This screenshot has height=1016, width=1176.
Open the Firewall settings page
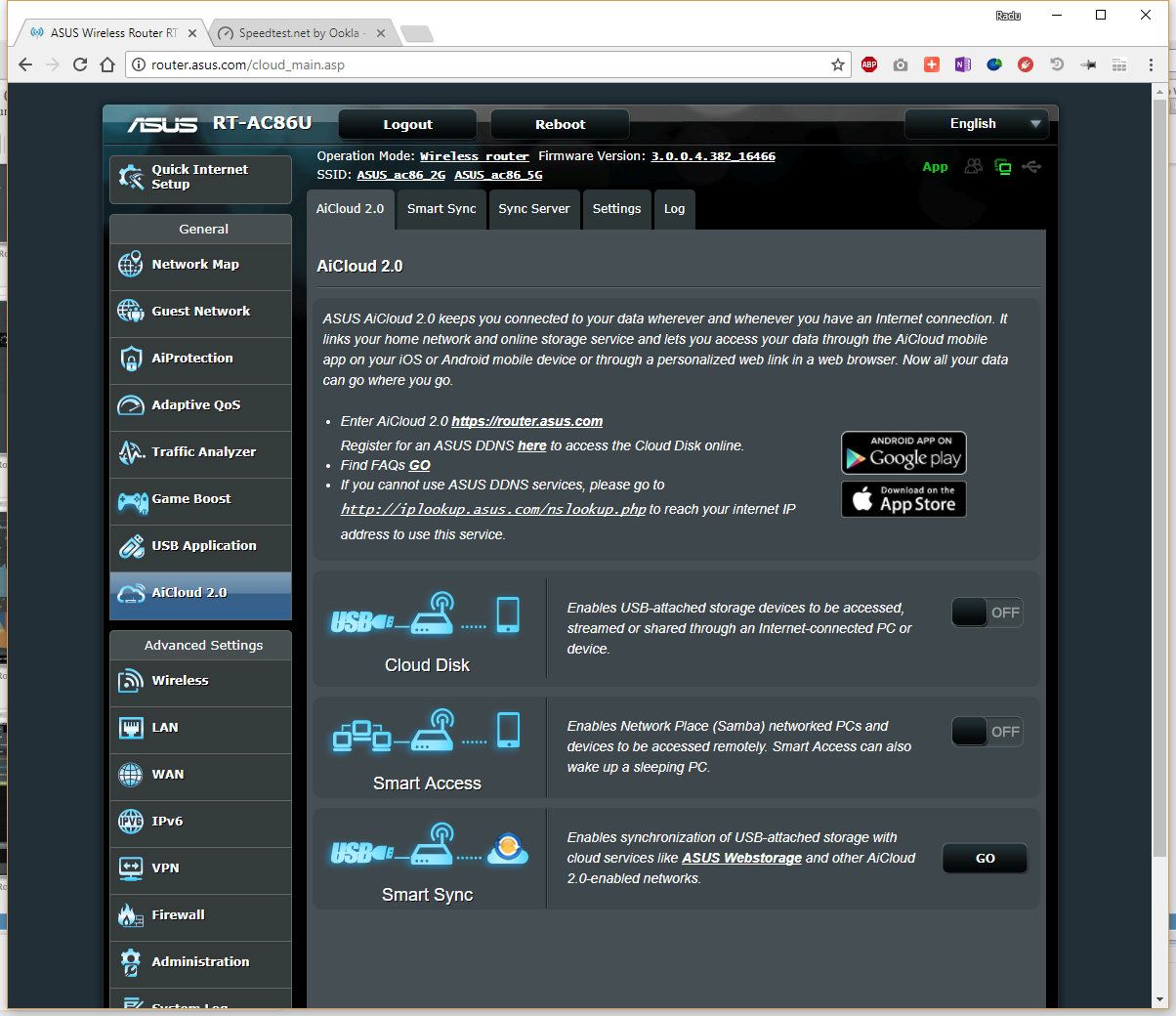tap(200, 915)
